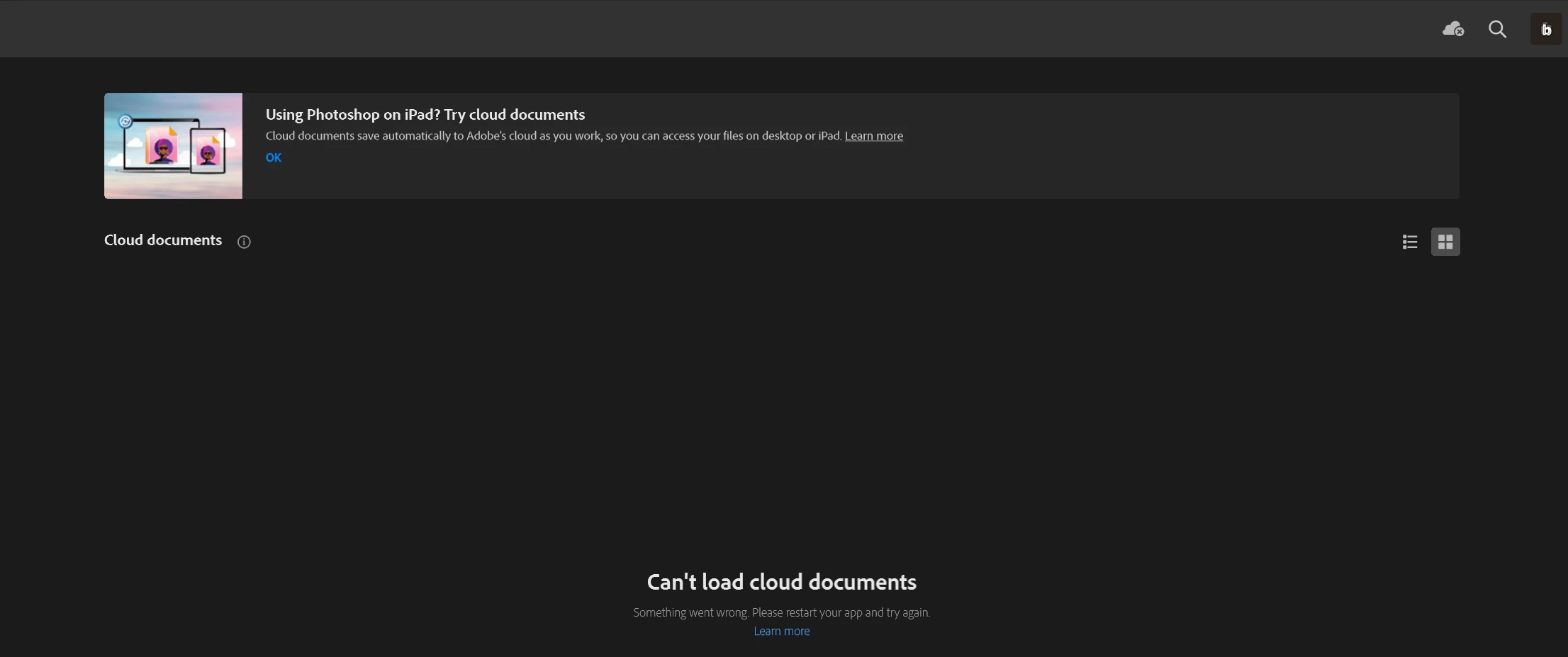Select 'Cloud documents save automatically' description text
The width and height of the screenshot is (1568, 657).
tap(553, 135)
